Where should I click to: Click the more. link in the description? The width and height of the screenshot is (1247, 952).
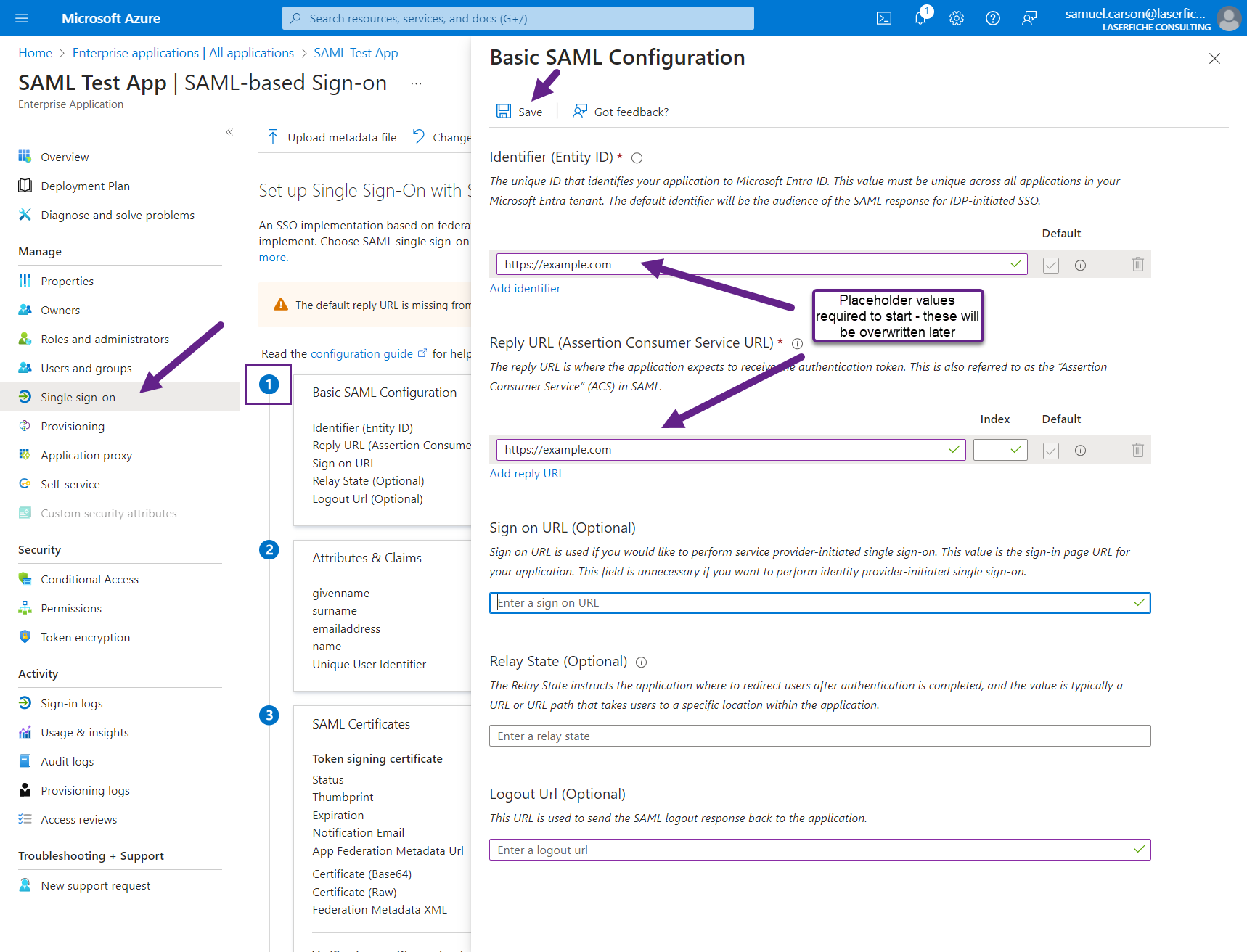(x=274, y=258)
